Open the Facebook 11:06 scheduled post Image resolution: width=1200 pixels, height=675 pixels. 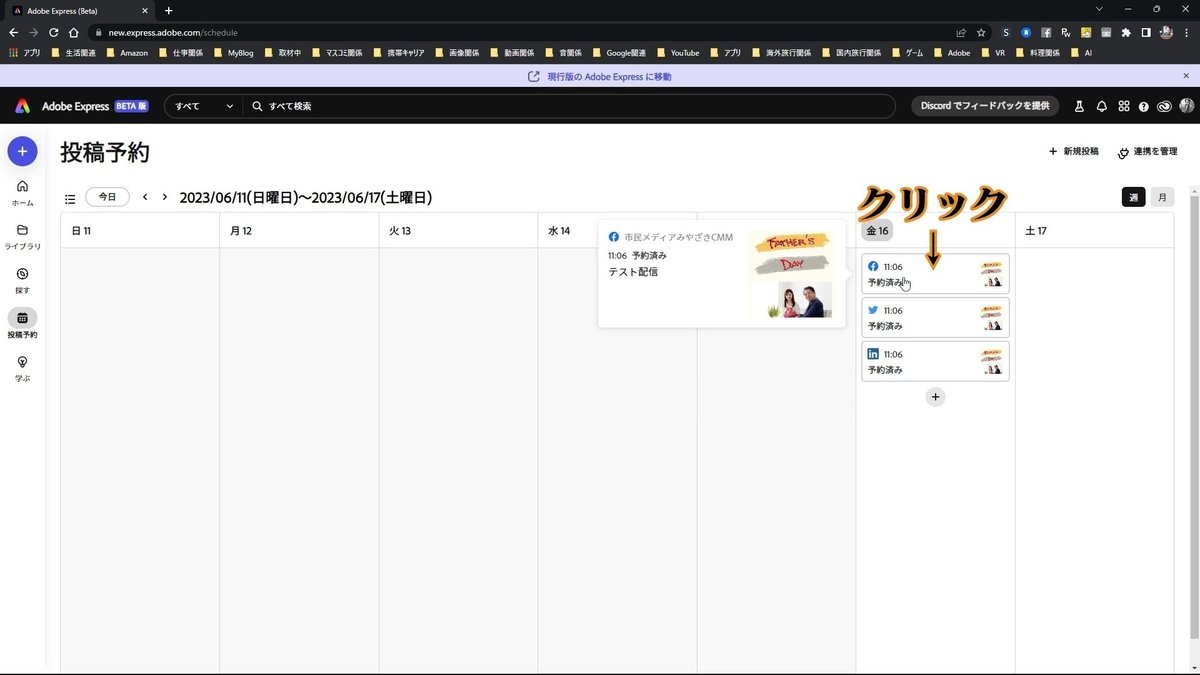coord(935,274)
